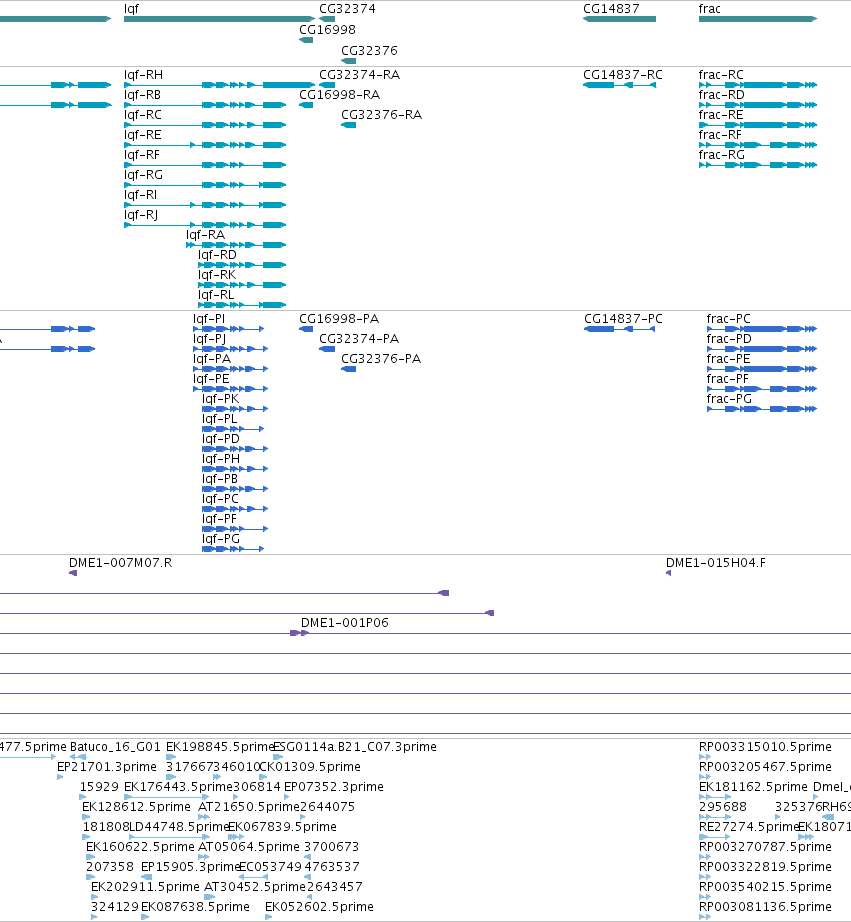Open the DME1-001P06 clone feature

[345, 623]
